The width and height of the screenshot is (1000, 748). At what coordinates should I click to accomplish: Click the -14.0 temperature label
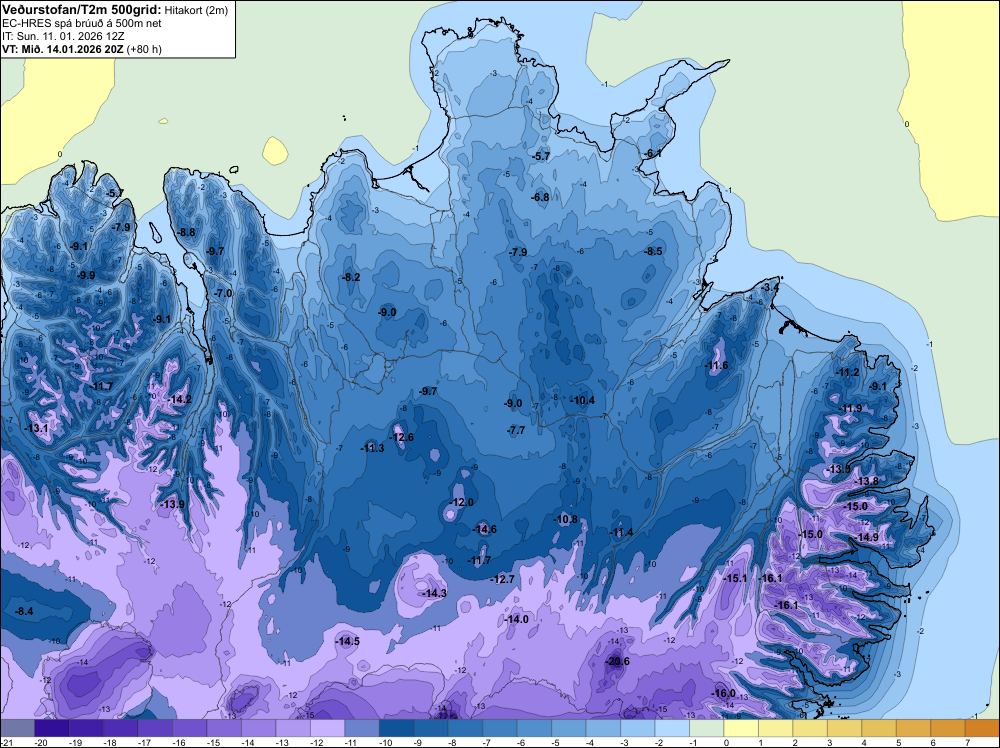coord(517,619)
